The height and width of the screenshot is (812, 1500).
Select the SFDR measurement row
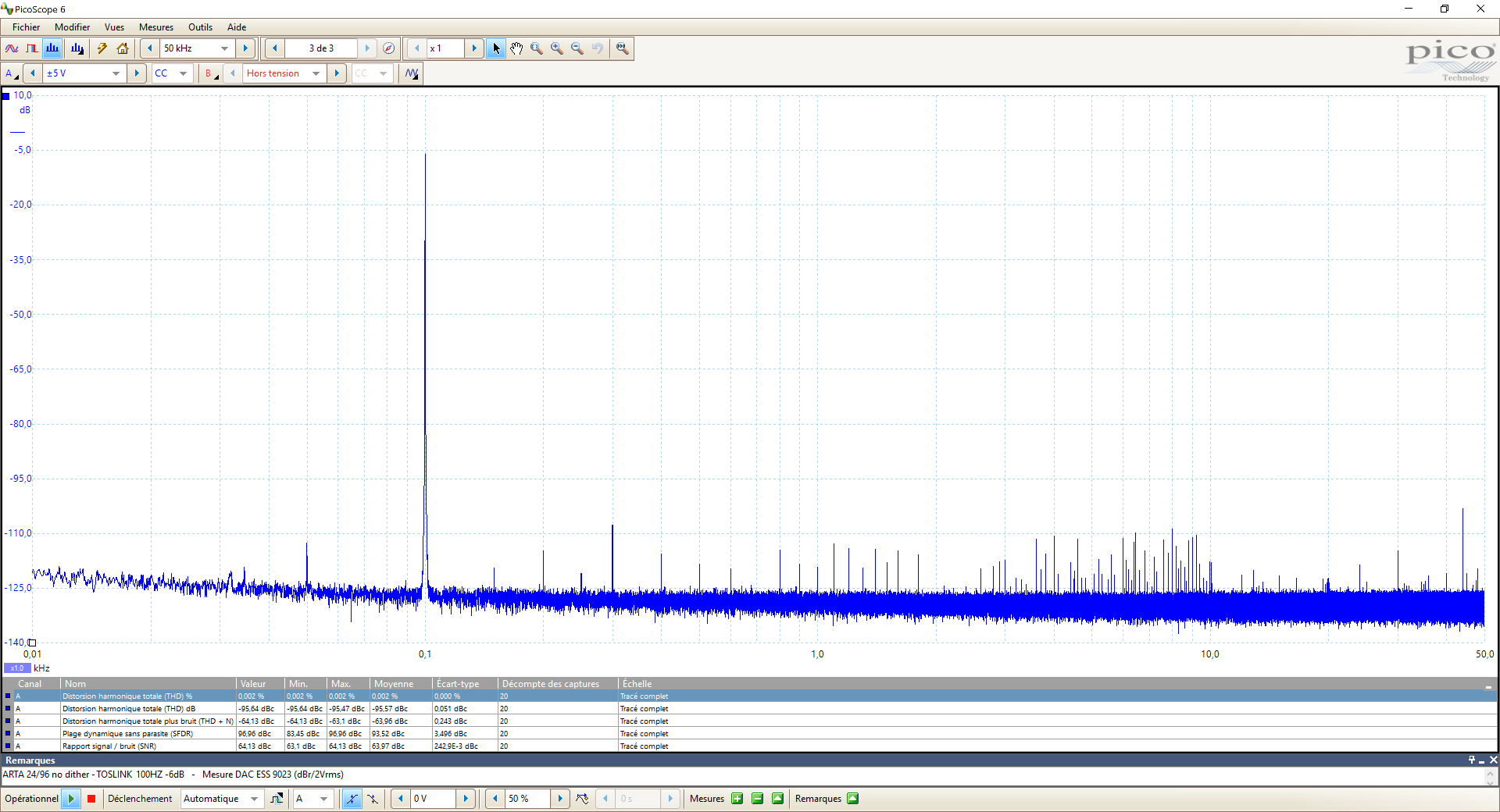coord(750,734)
